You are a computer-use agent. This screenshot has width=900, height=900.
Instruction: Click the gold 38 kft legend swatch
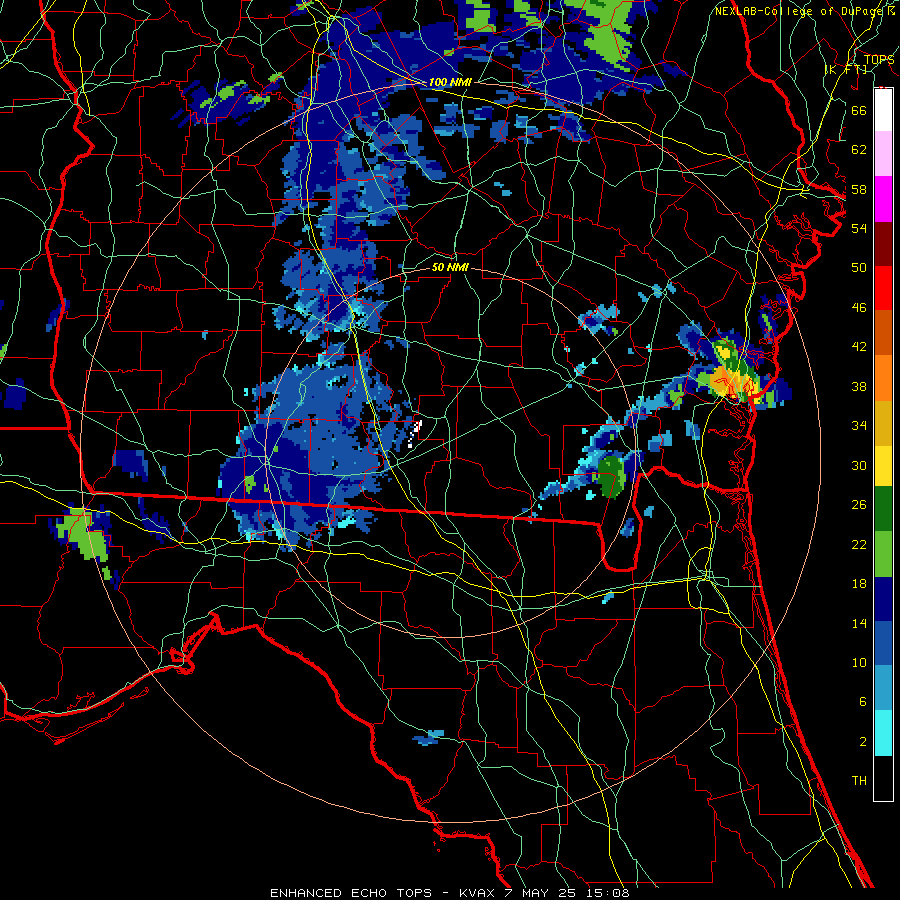click(x=883, y=422)
